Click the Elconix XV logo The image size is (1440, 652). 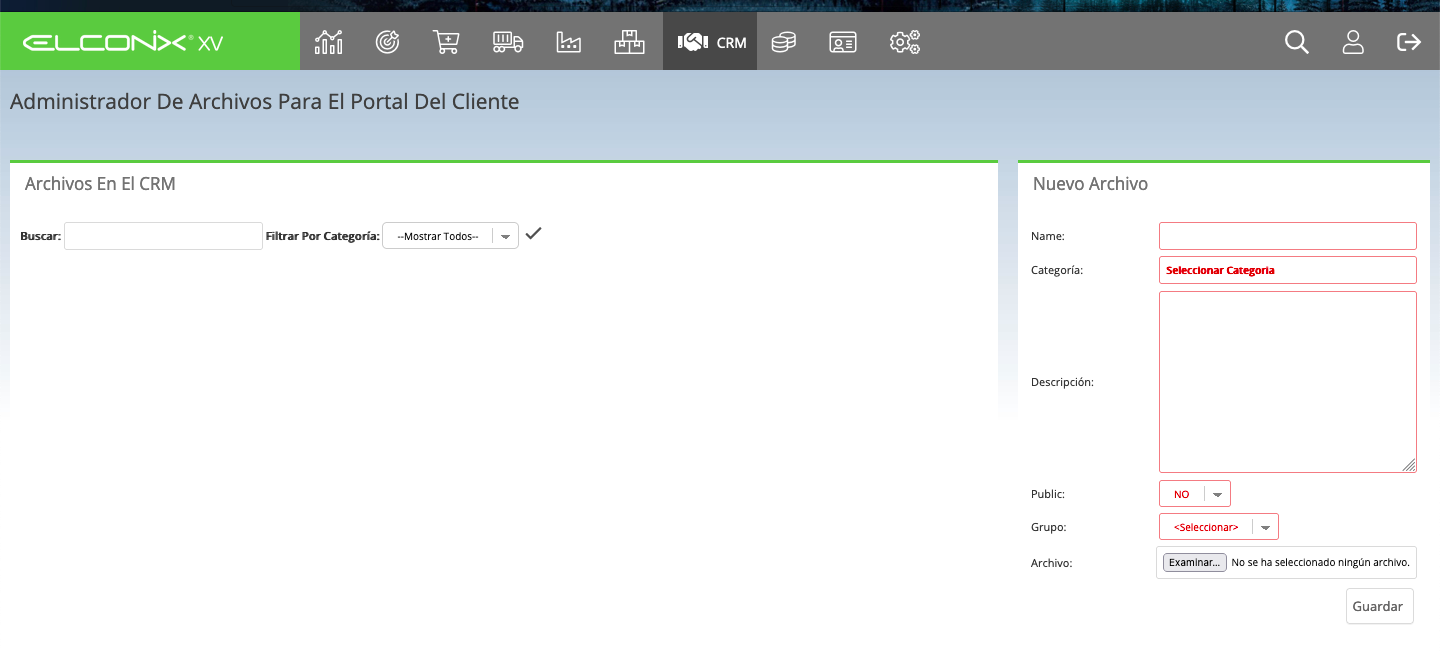click(x=123, y=43)
